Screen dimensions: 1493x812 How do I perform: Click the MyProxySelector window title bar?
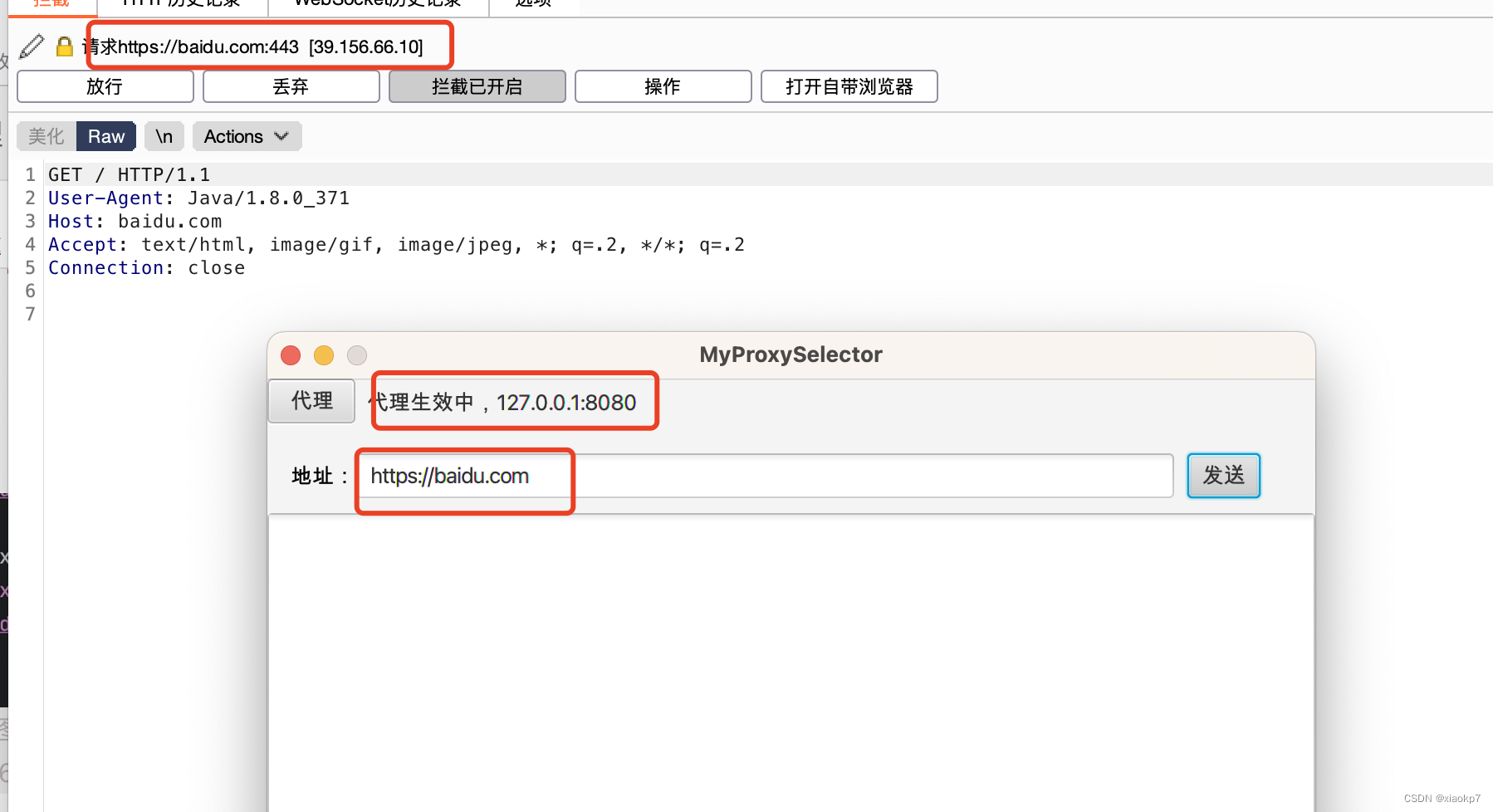click(x=791, y=355)
